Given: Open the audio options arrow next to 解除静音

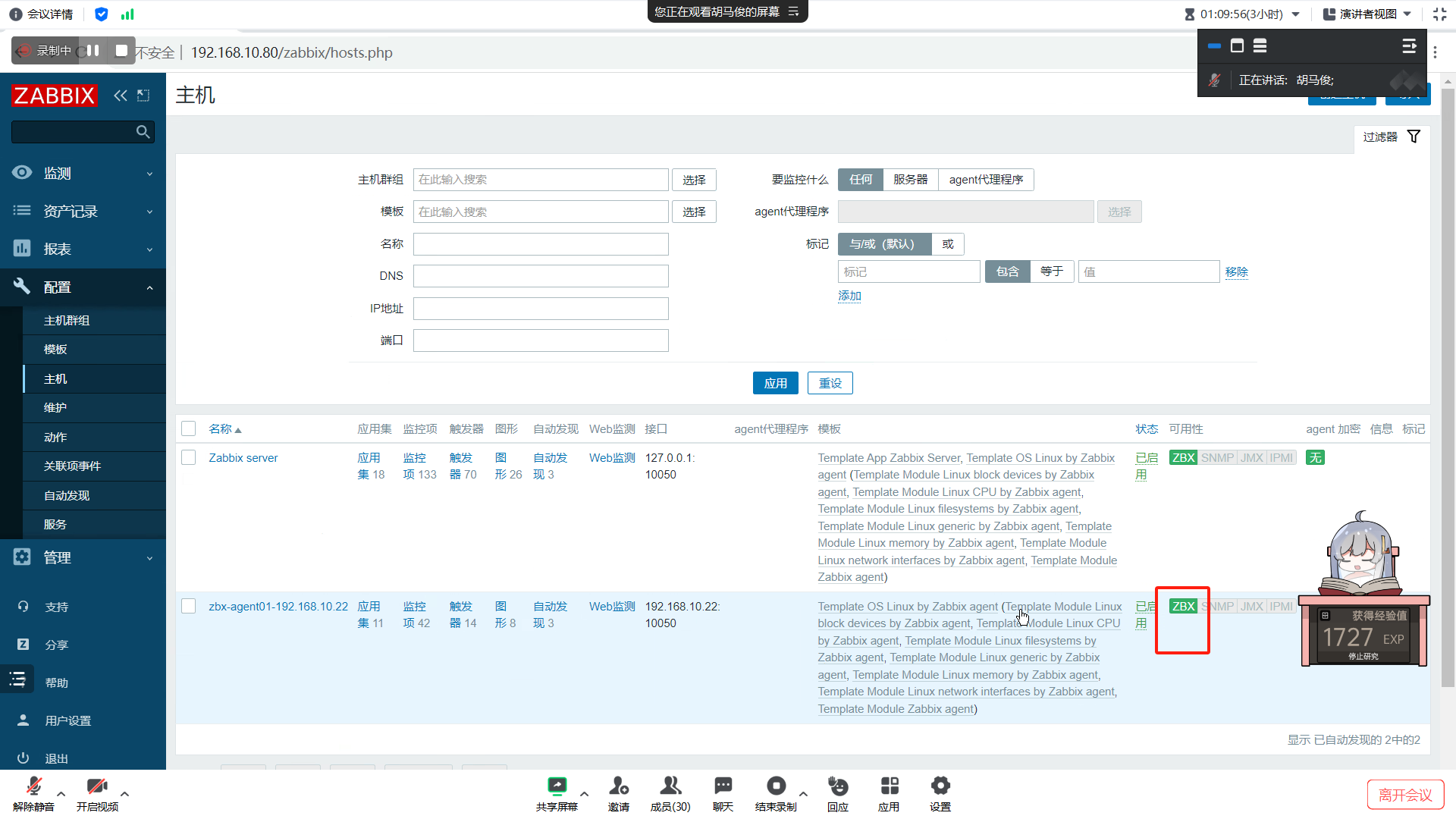Looking at the screenshot, I should coord(61,794).
